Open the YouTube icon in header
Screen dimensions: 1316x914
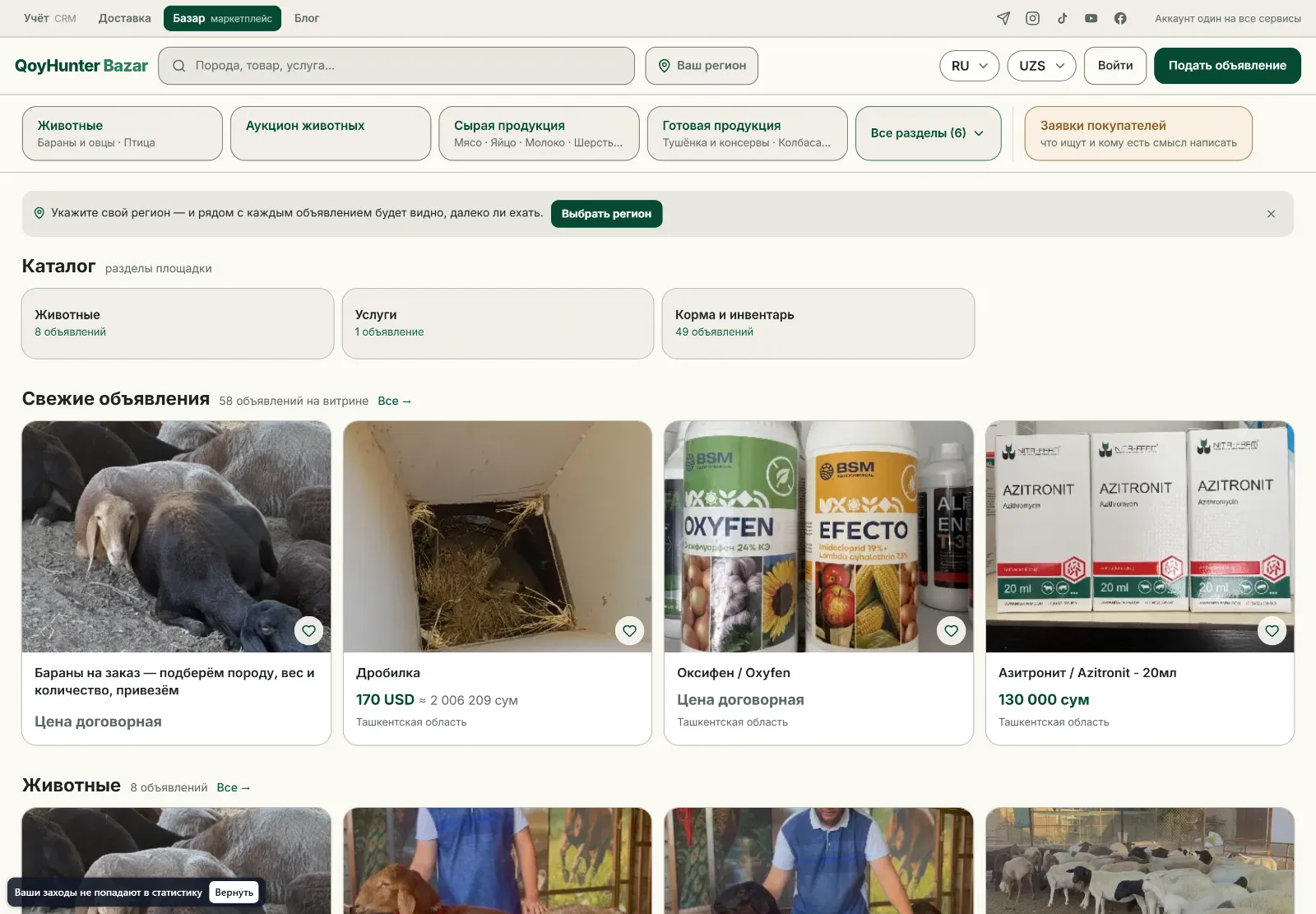[x=1091, y=18]
